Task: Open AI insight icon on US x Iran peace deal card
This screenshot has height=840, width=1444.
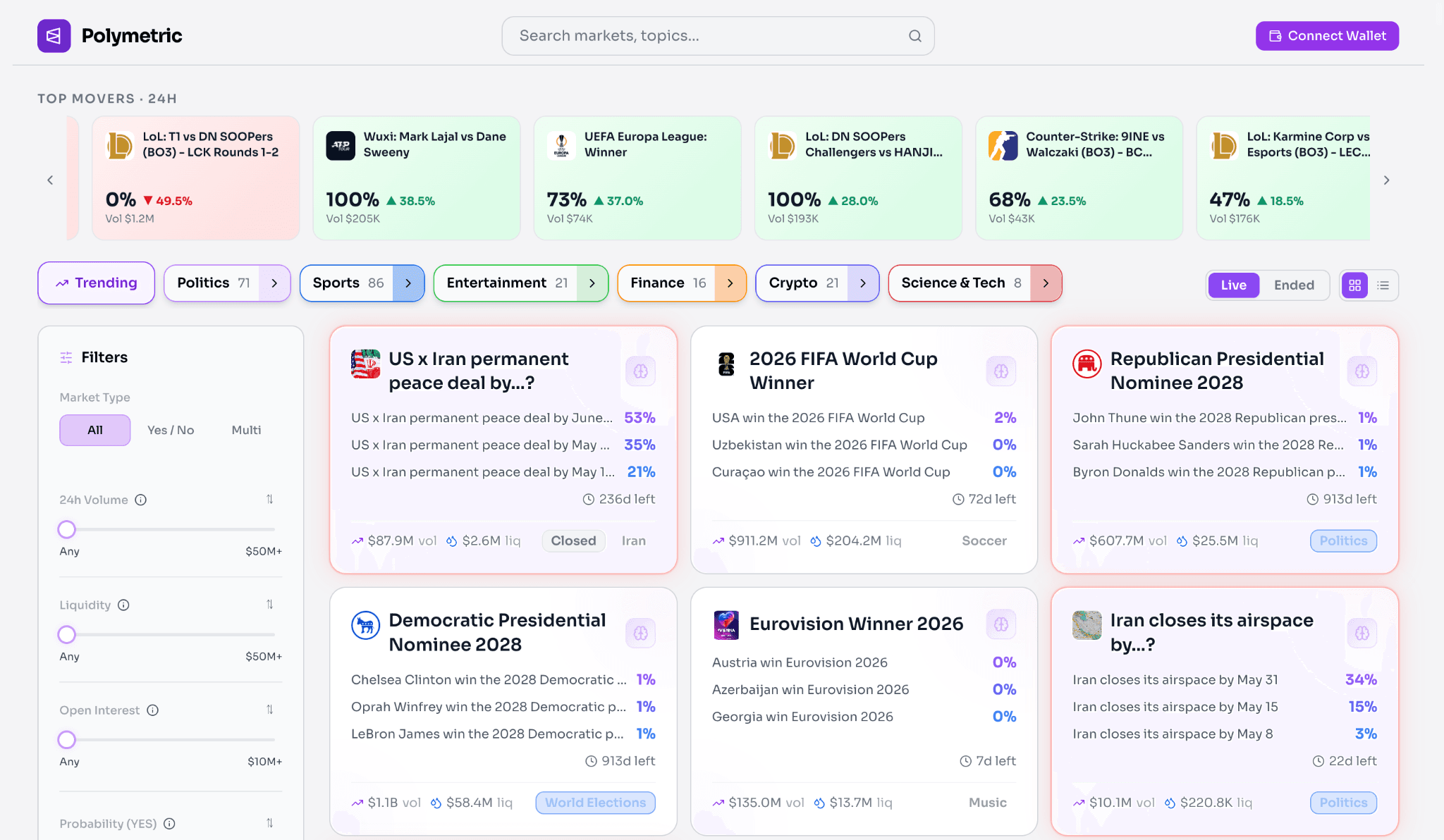Action: [640, 371]
